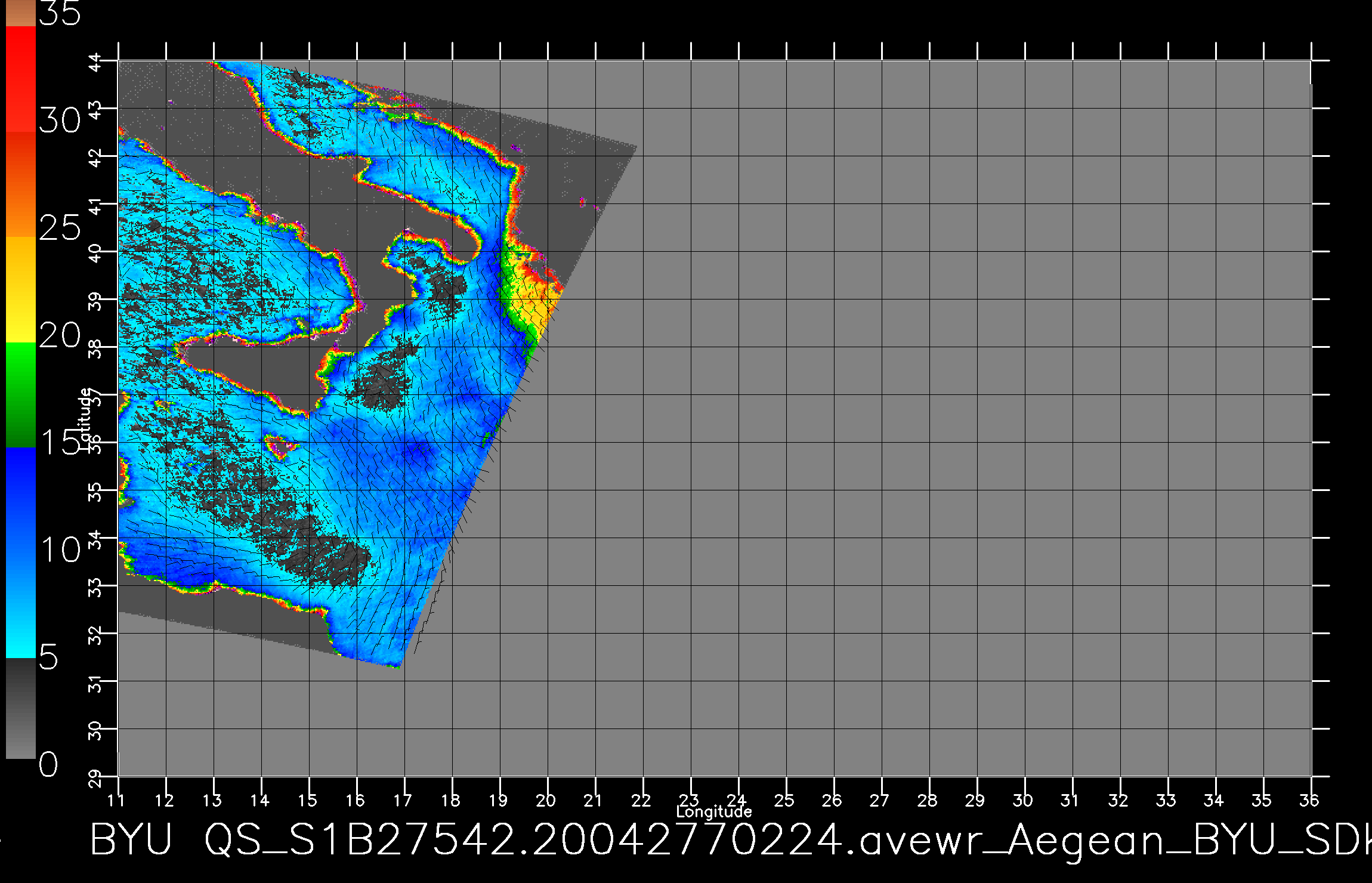This screenshot has width=1372, height=883.
Task: Click longitude tick label 32
Action: [1119, 800]
